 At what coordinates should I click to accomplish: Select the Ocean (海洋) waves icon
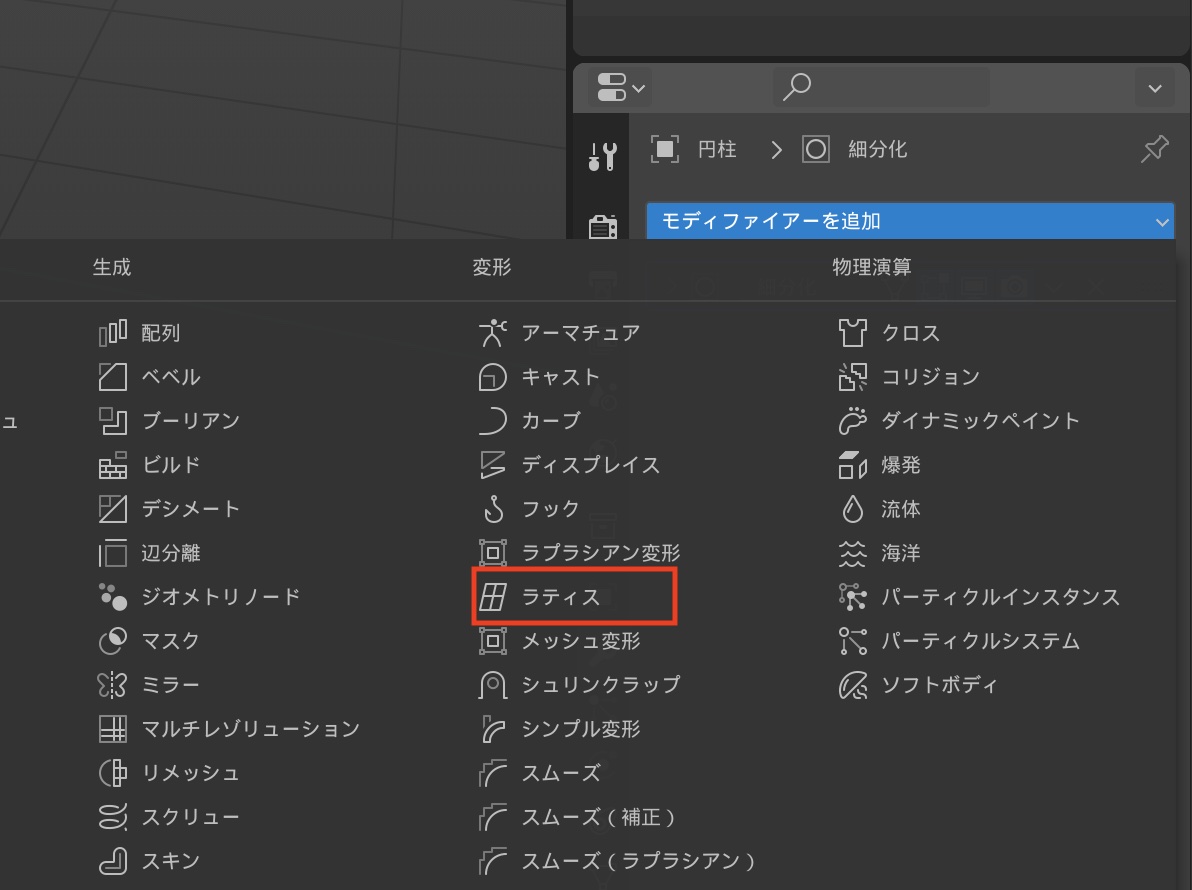tap(852, 553)
